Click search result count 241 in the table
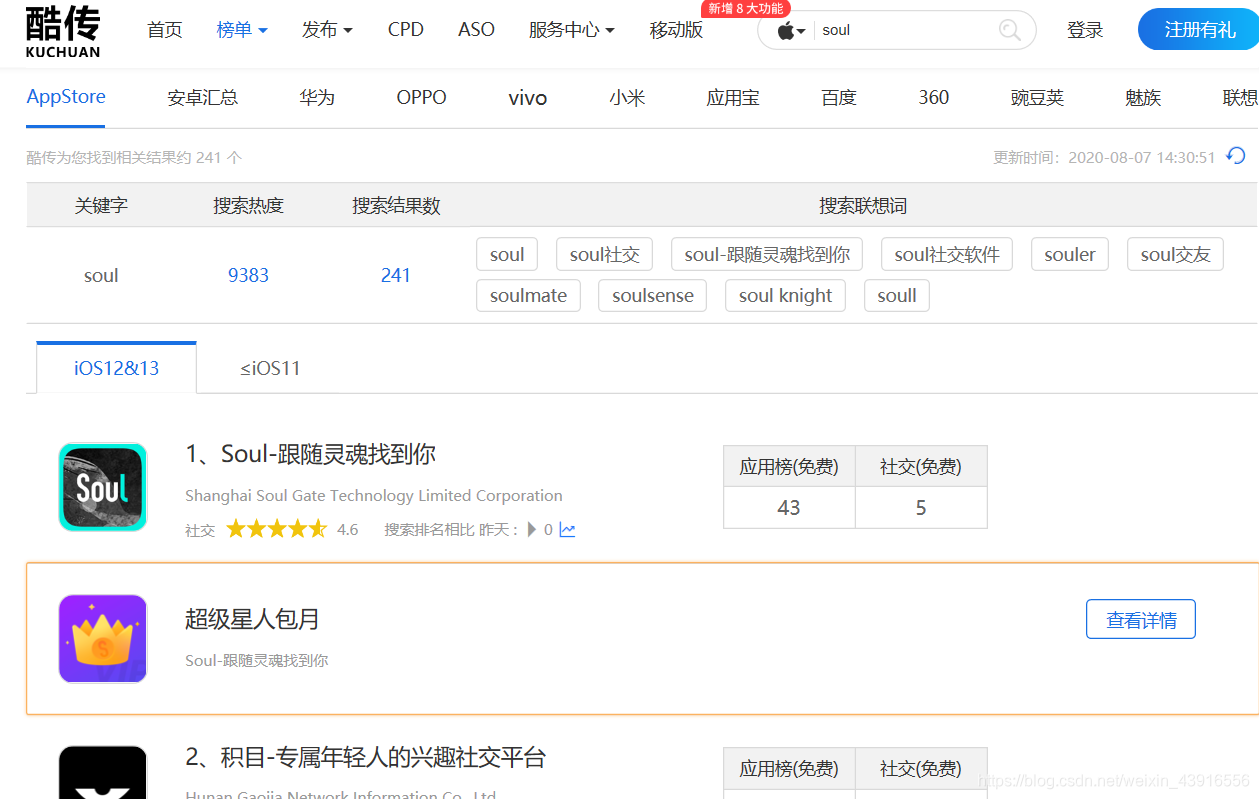This screenshot has width=1259, height=799. (x=396, y=275)
